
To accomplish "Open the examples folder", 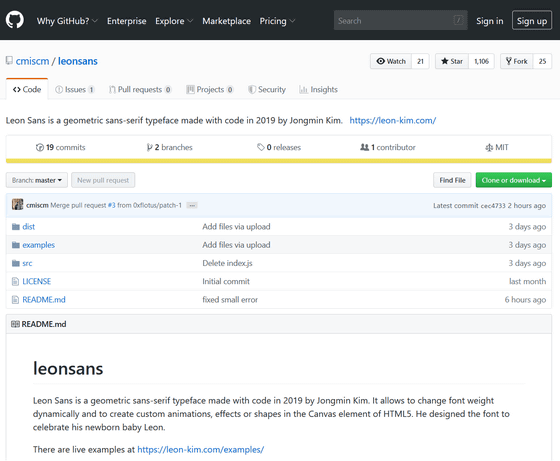I will [x=39, y=245].
